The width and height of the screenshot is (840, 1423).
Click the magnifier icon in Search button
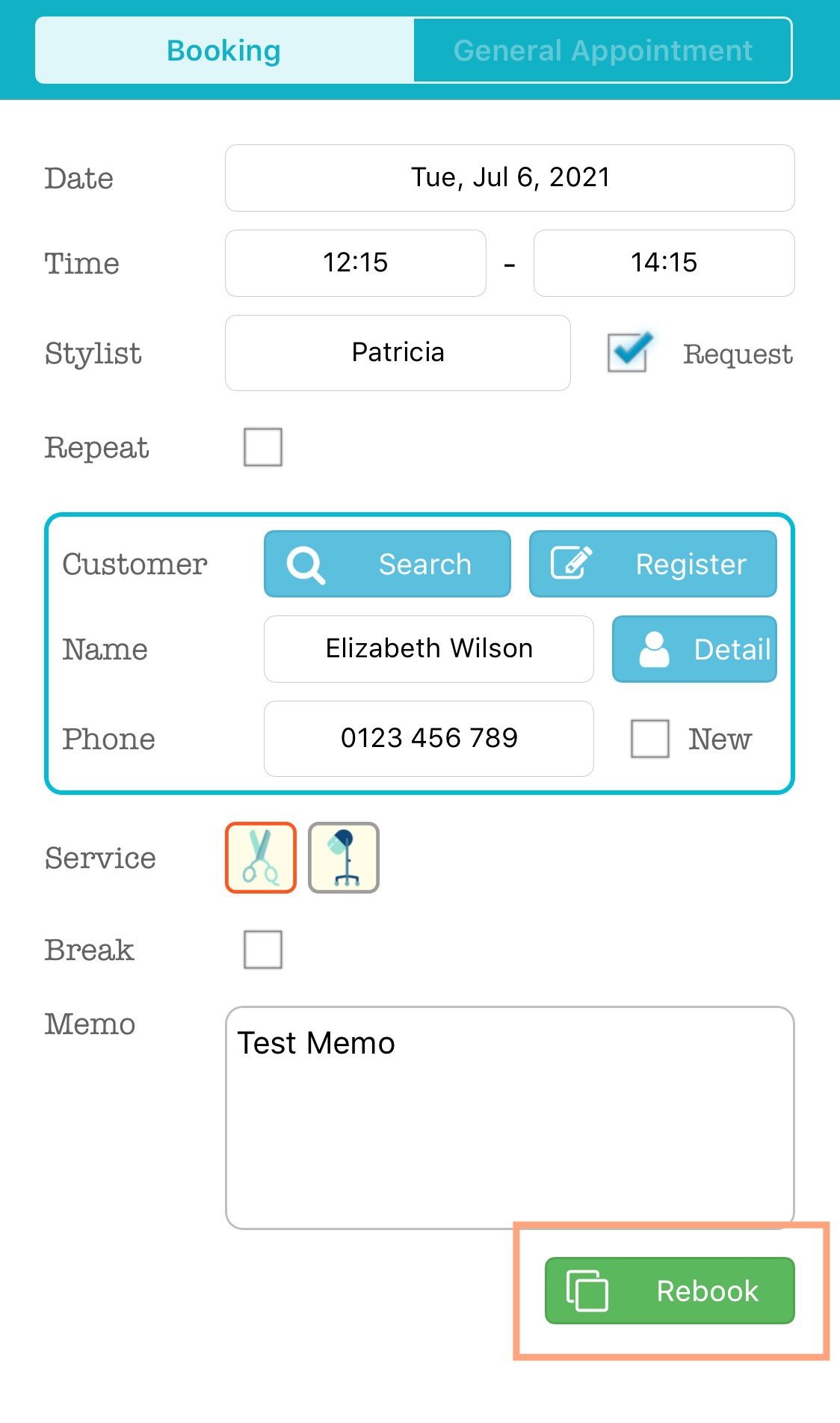306,565
